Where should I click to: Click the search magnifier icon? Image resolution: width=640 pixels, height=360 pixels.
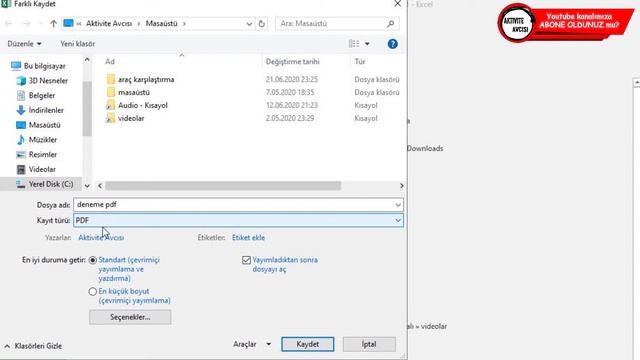click(391, 24)
